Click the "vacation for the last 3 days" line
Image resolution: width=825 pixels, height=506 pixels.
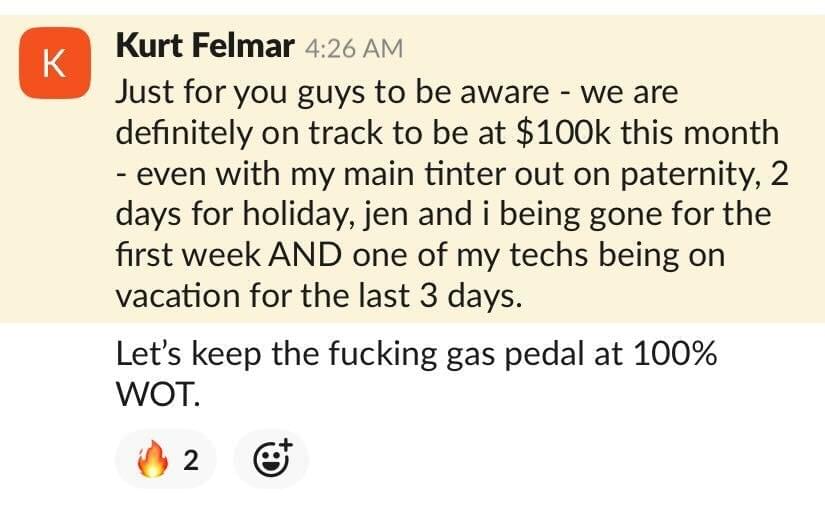click(319, 296)
